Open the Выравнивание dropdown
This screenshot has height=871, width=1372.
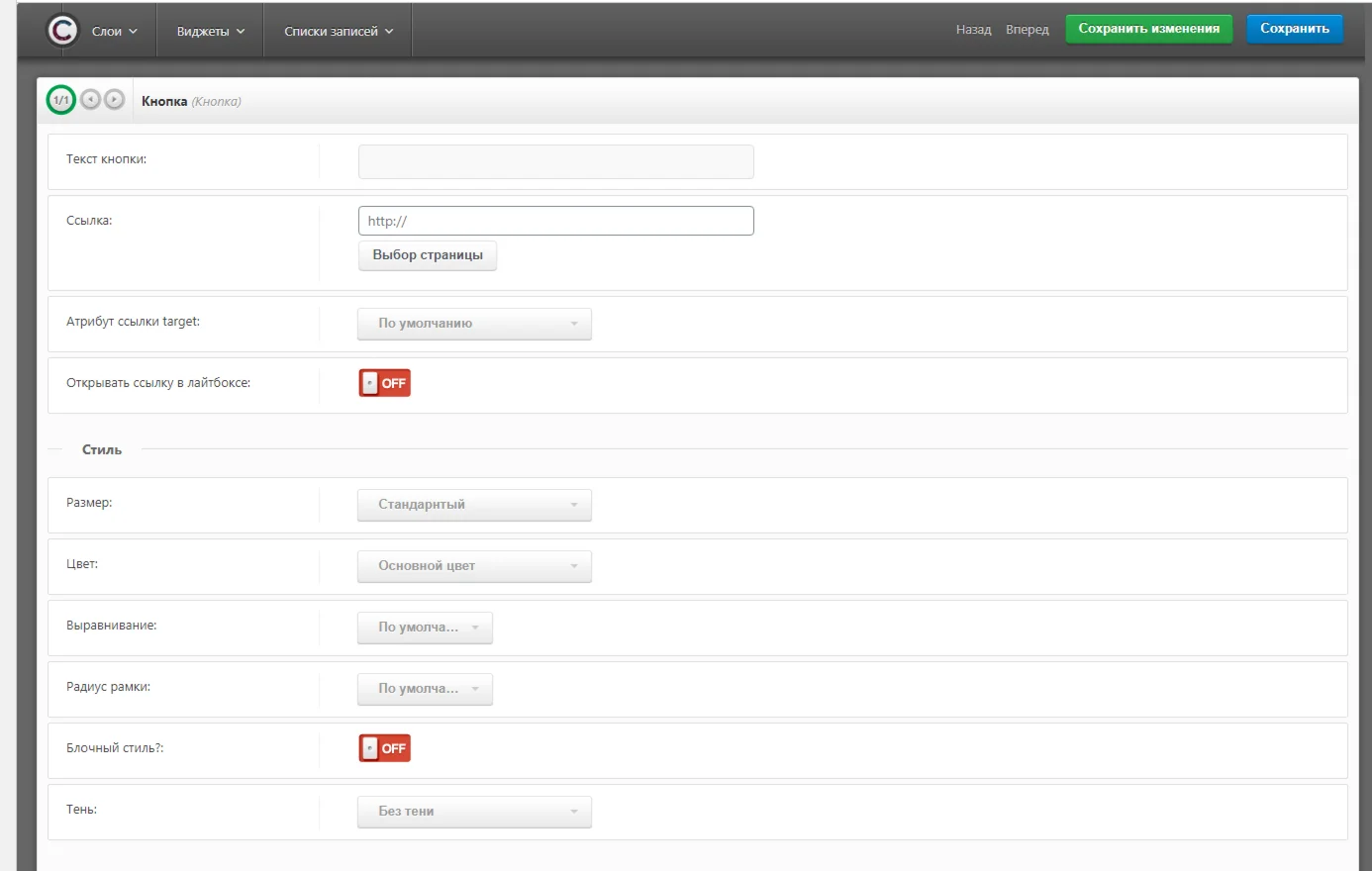pyautogui.click(x=425, y=628)
